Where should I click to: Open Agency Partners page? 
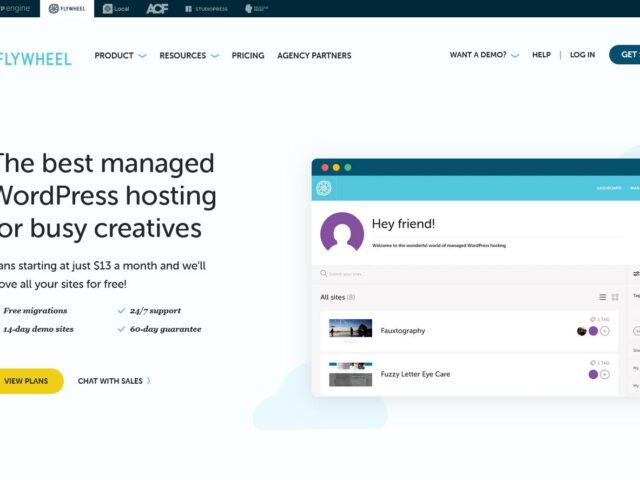pos(314,56)
